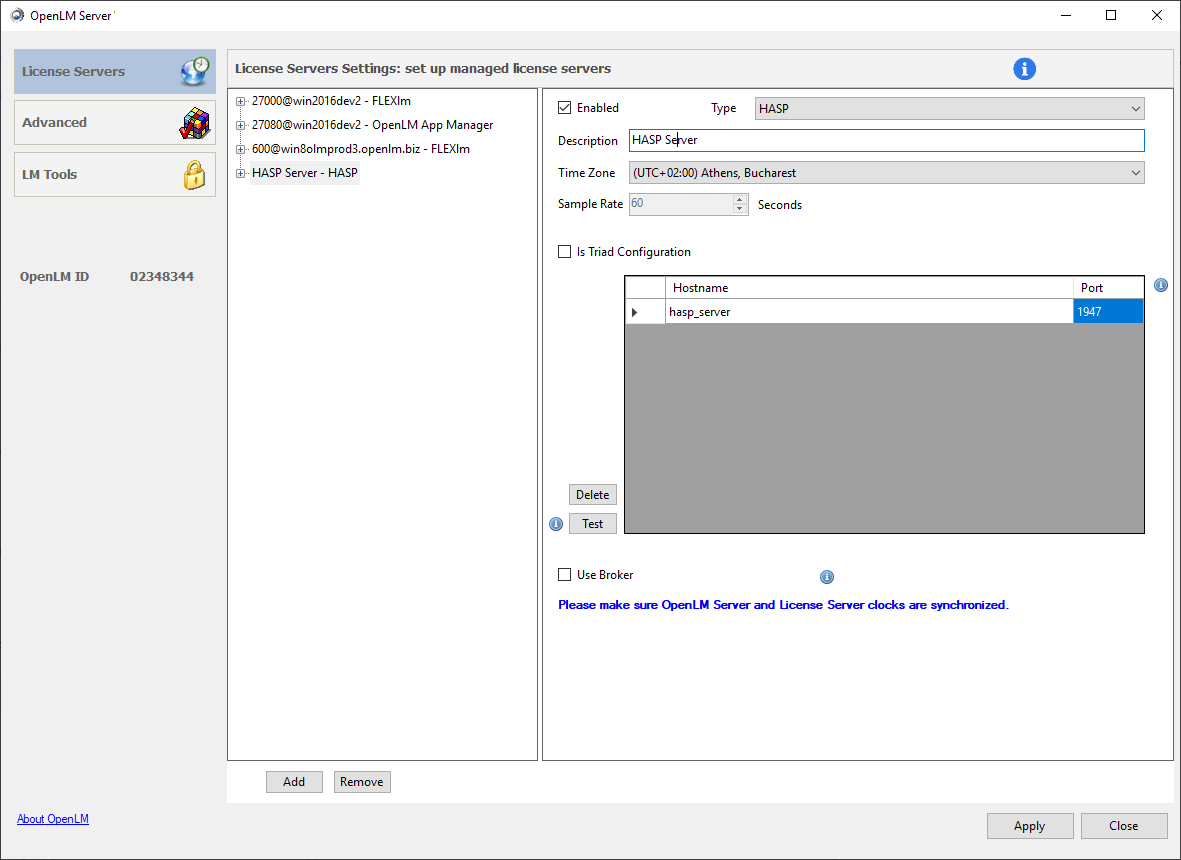Enable the Is Triad Configuration checkbox

coord(565,252)
